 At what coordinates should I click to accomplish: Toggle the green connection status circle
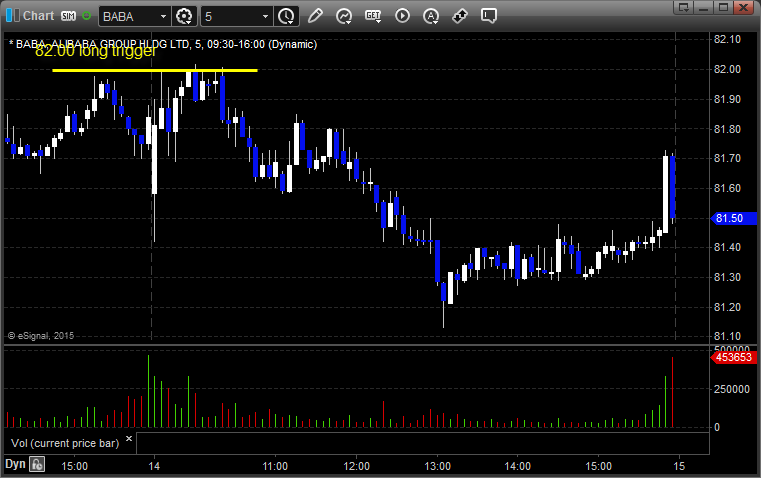(x=86, y=16)
